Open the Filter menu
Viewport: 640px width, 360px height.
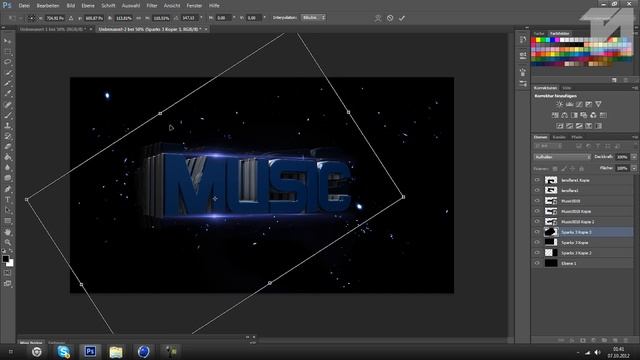(x=152, y=6)
